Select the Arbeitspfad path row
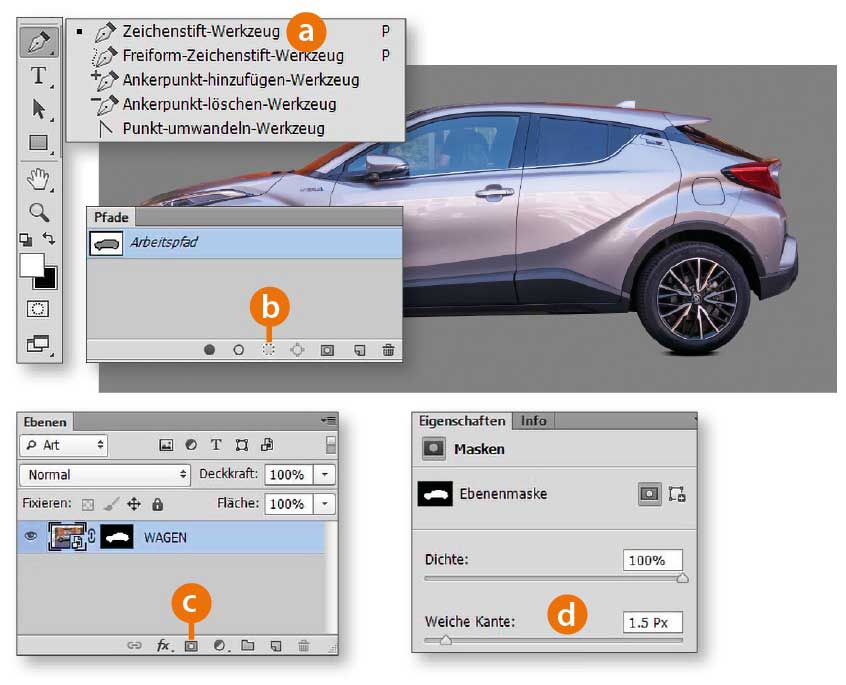The height and width of the screenshot is (685, 846). (x=244, y=243)
